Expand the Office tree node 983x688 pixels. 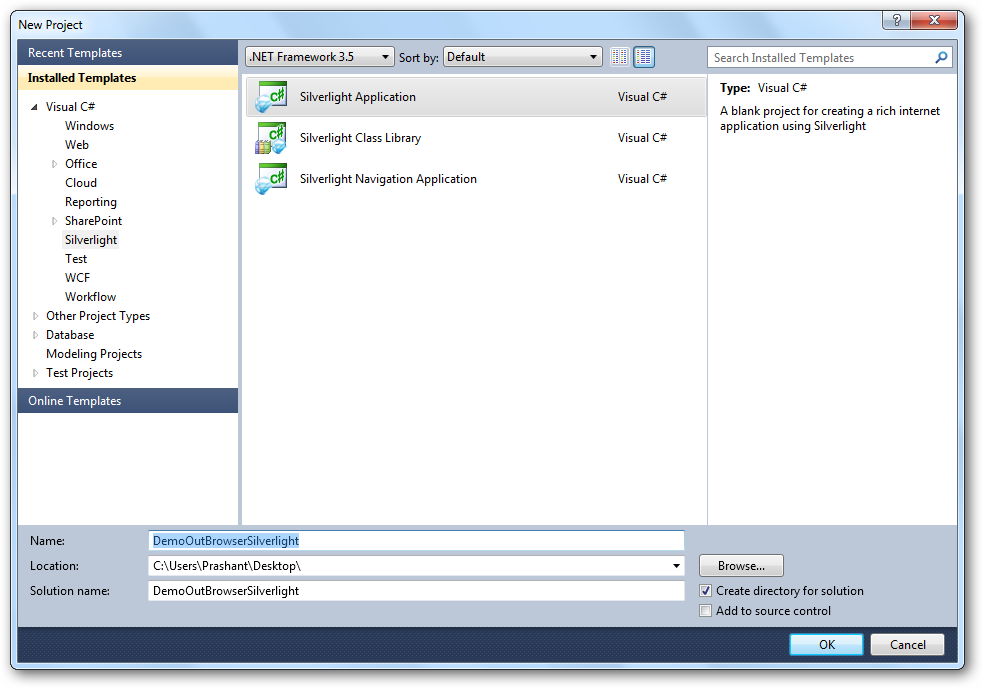tap(55, 164)
